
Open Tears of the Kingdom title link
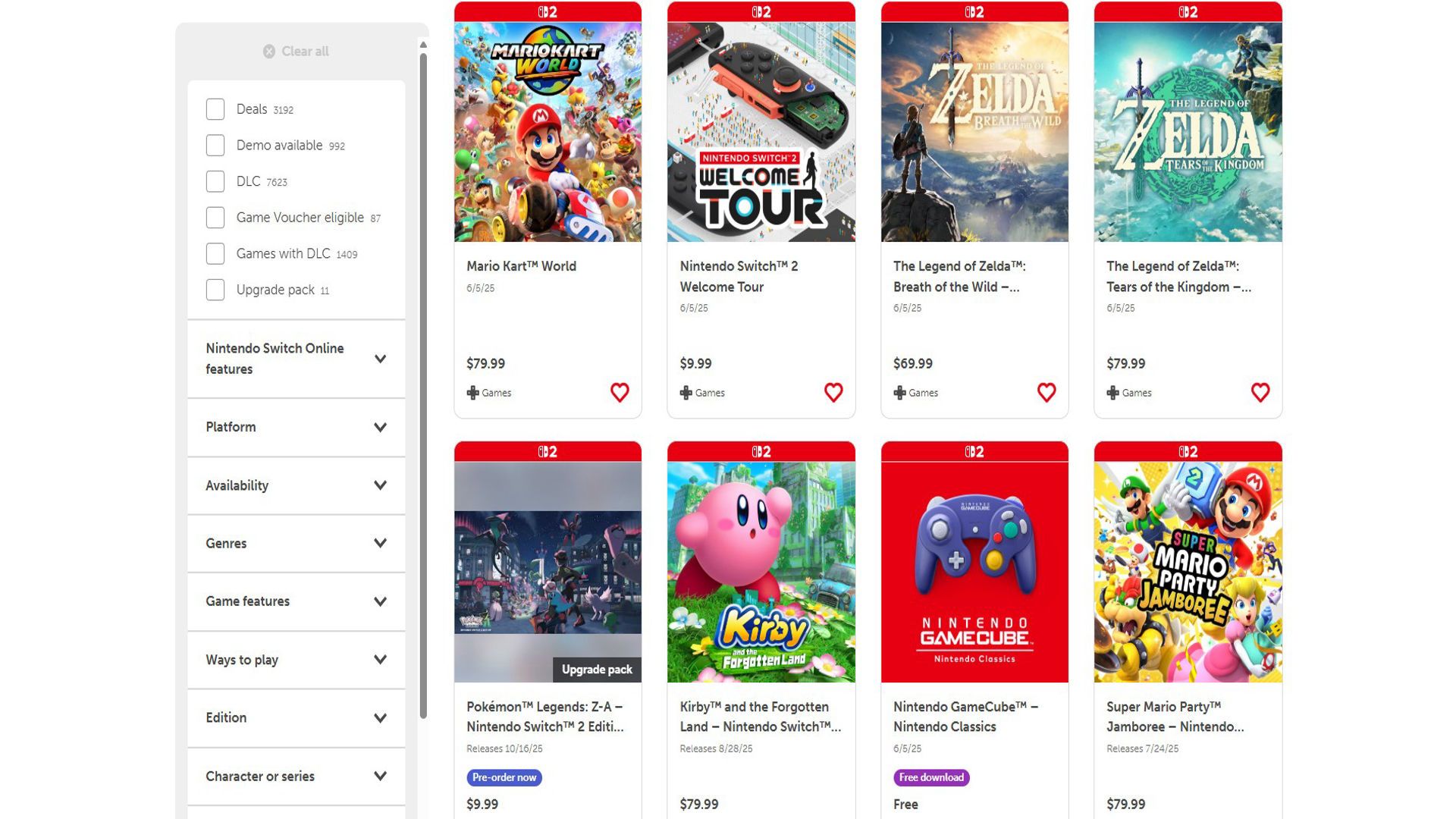pyautogui.click(x=1178, y=277)
